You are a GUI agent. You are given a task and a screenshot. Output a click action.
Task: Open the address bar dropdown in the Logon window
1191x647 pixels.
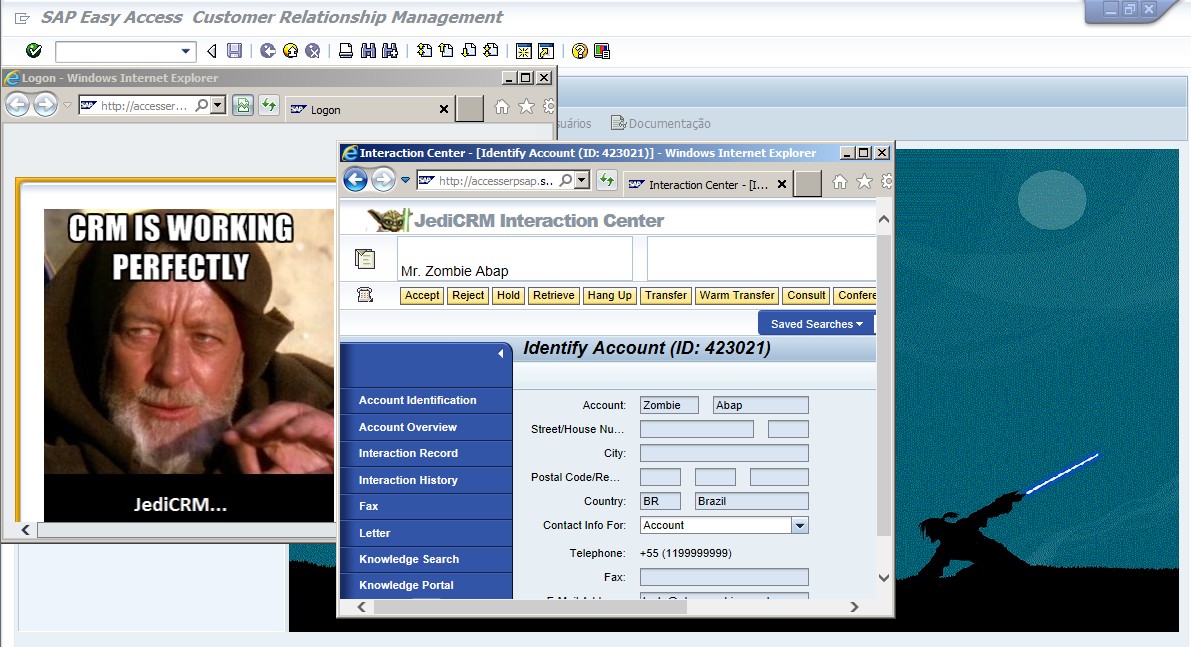(x=218, y=106)
